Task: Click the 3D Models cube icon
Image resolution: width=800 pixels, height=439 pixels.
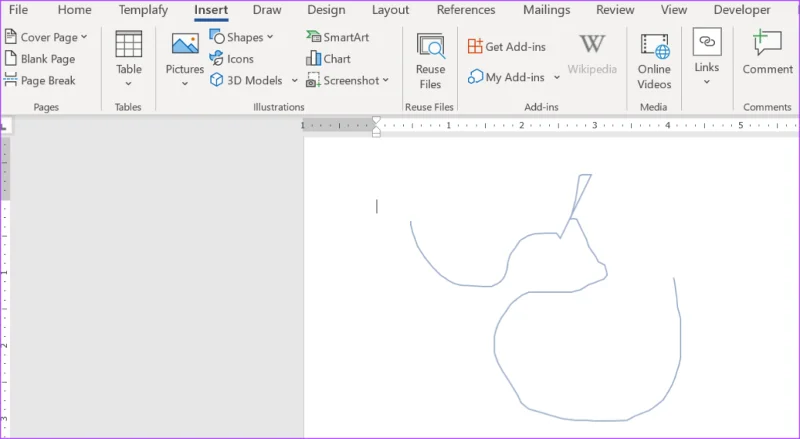Action: click(x=217, y=80)
